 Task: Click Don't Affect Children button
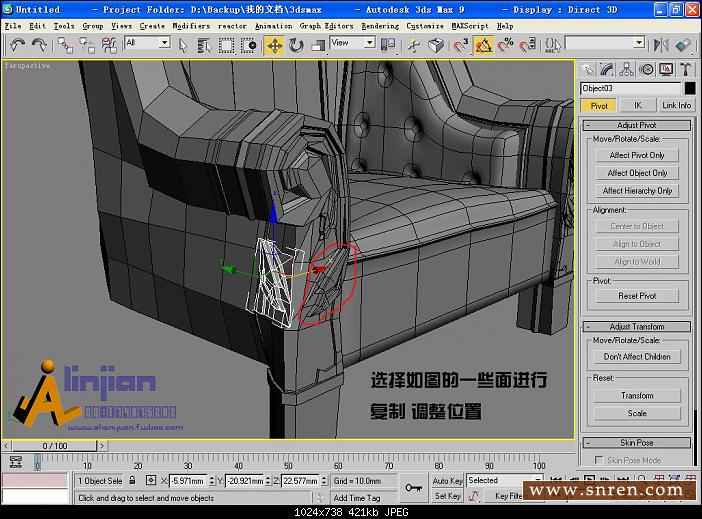coord(637,356)
